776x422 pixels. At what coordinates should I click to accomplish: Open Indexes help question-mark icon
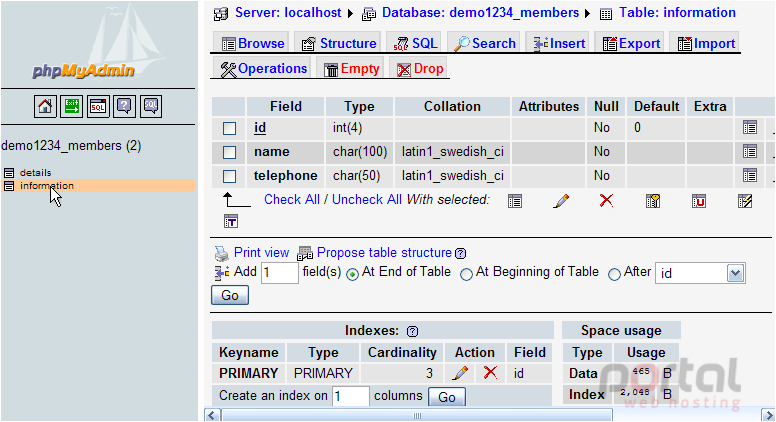click(x=412, y=331)
